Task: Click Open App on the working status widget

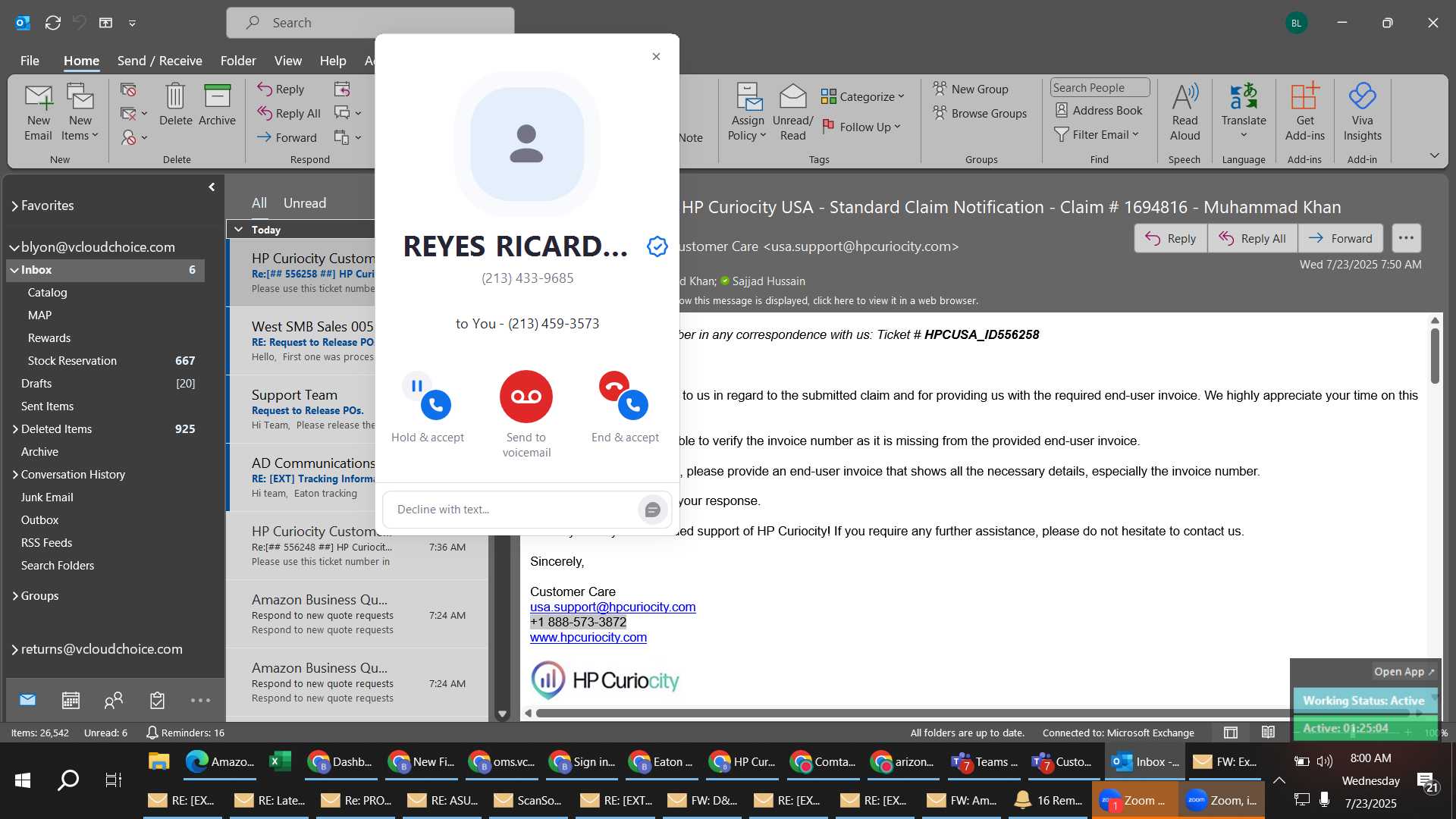Action: click(1404, 672)
